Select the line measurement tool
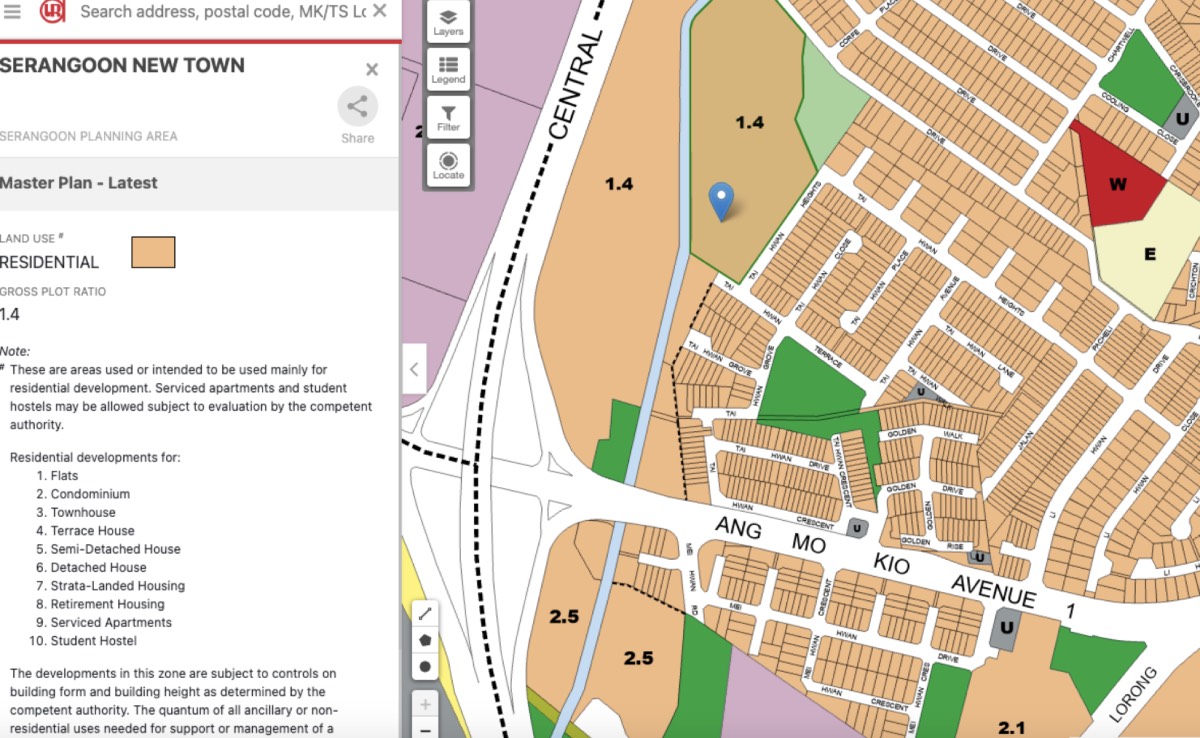The image size is (1200, 738). 425,613
